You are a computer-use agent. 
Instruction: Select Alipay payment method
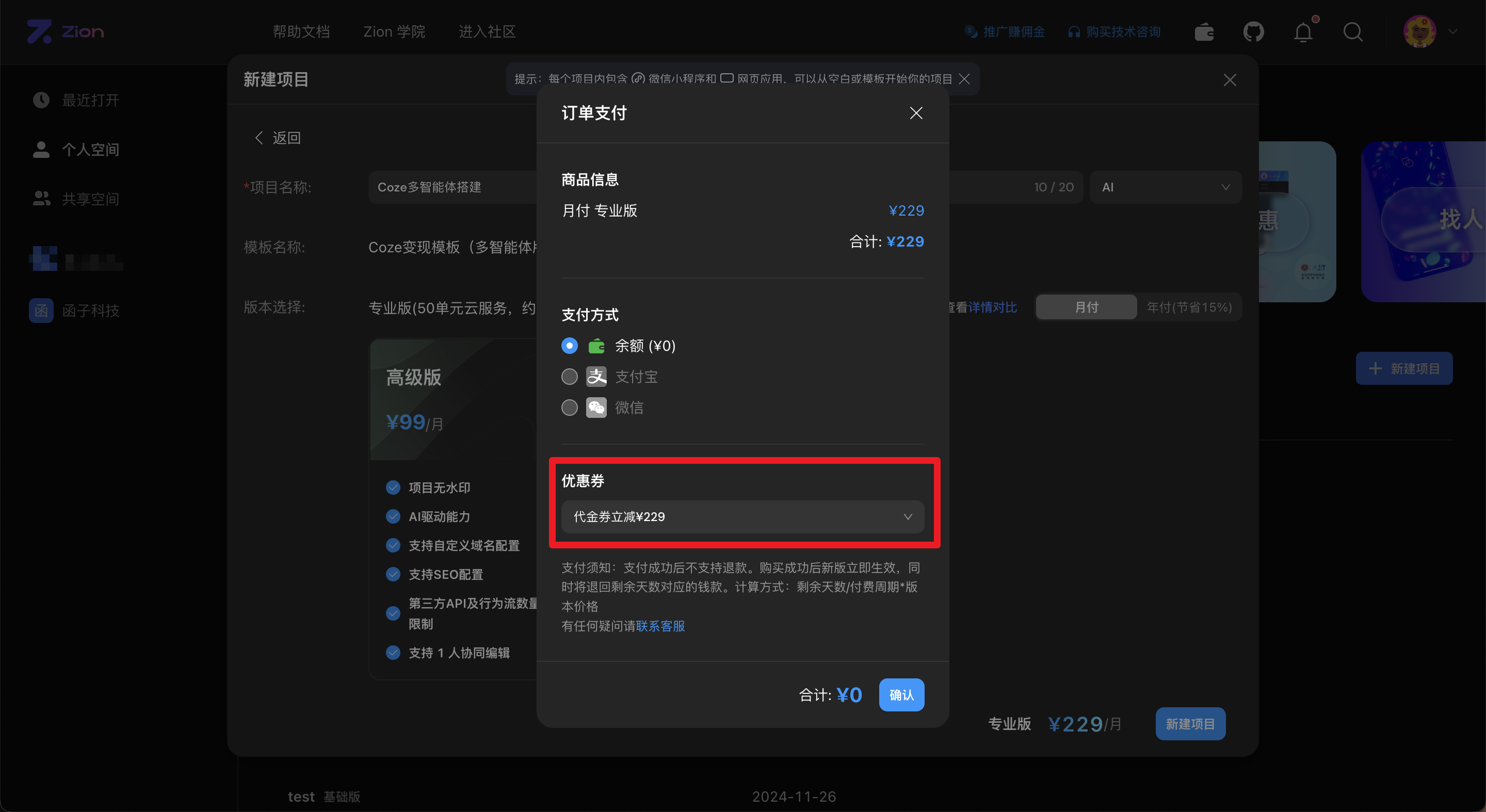[569, 377]
